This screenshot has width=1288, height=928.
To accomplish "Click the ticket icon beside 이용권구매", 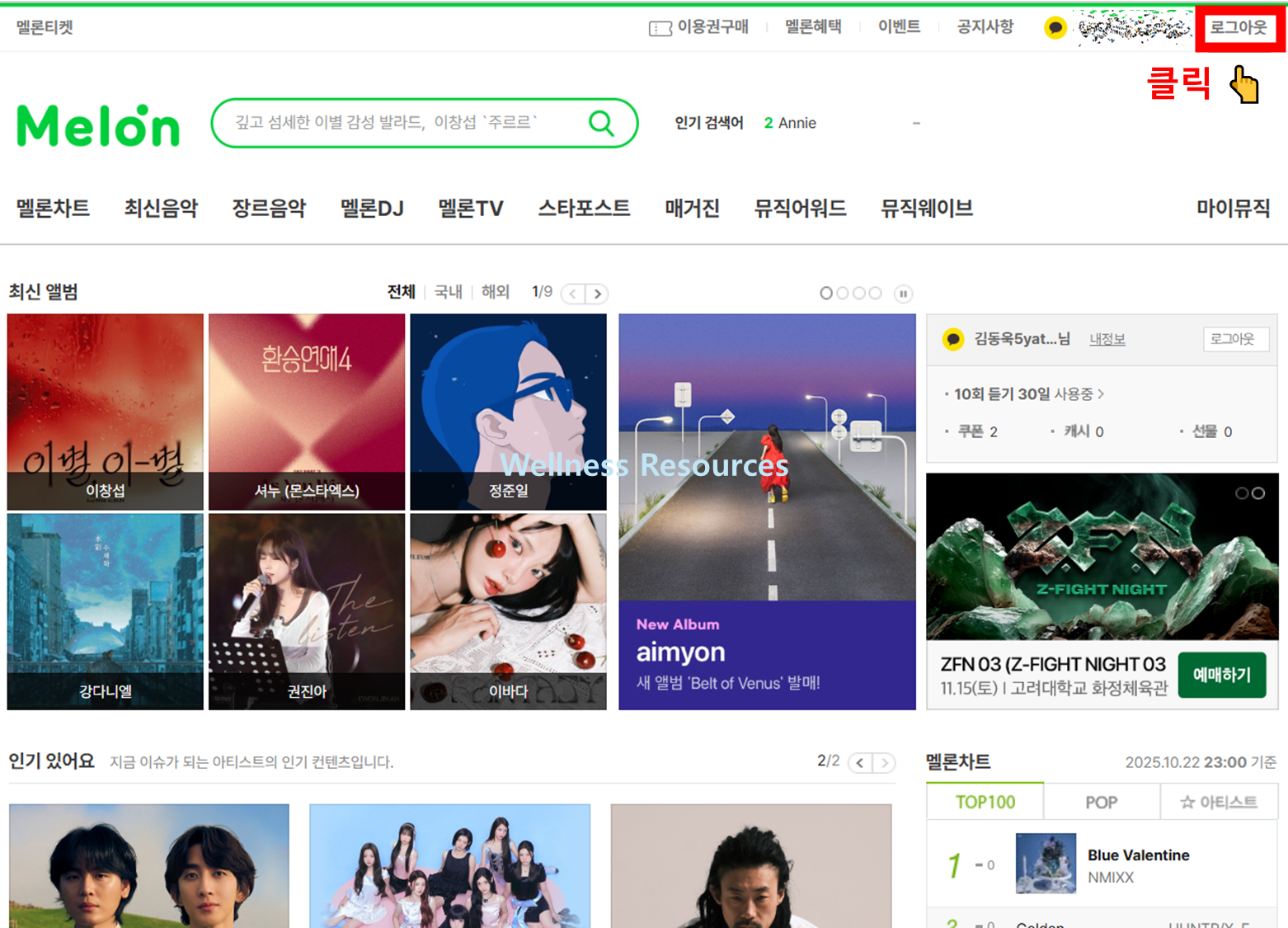I will coord(660,29).
